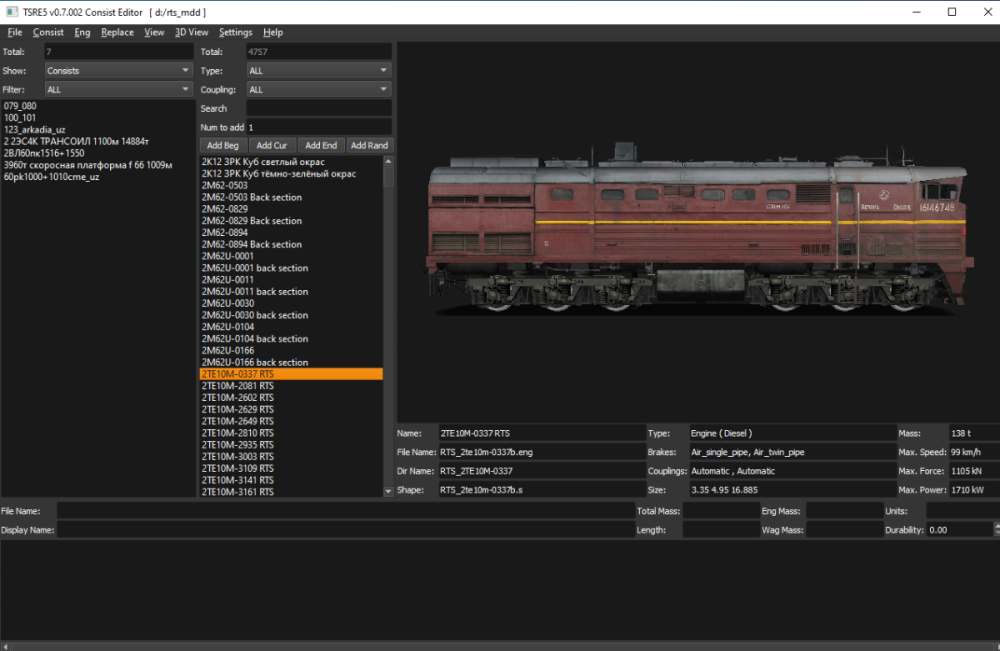The height and width of the screenshot is (651, 1000).
Task: Click the Add End button
Action: (x=321, y=146)
